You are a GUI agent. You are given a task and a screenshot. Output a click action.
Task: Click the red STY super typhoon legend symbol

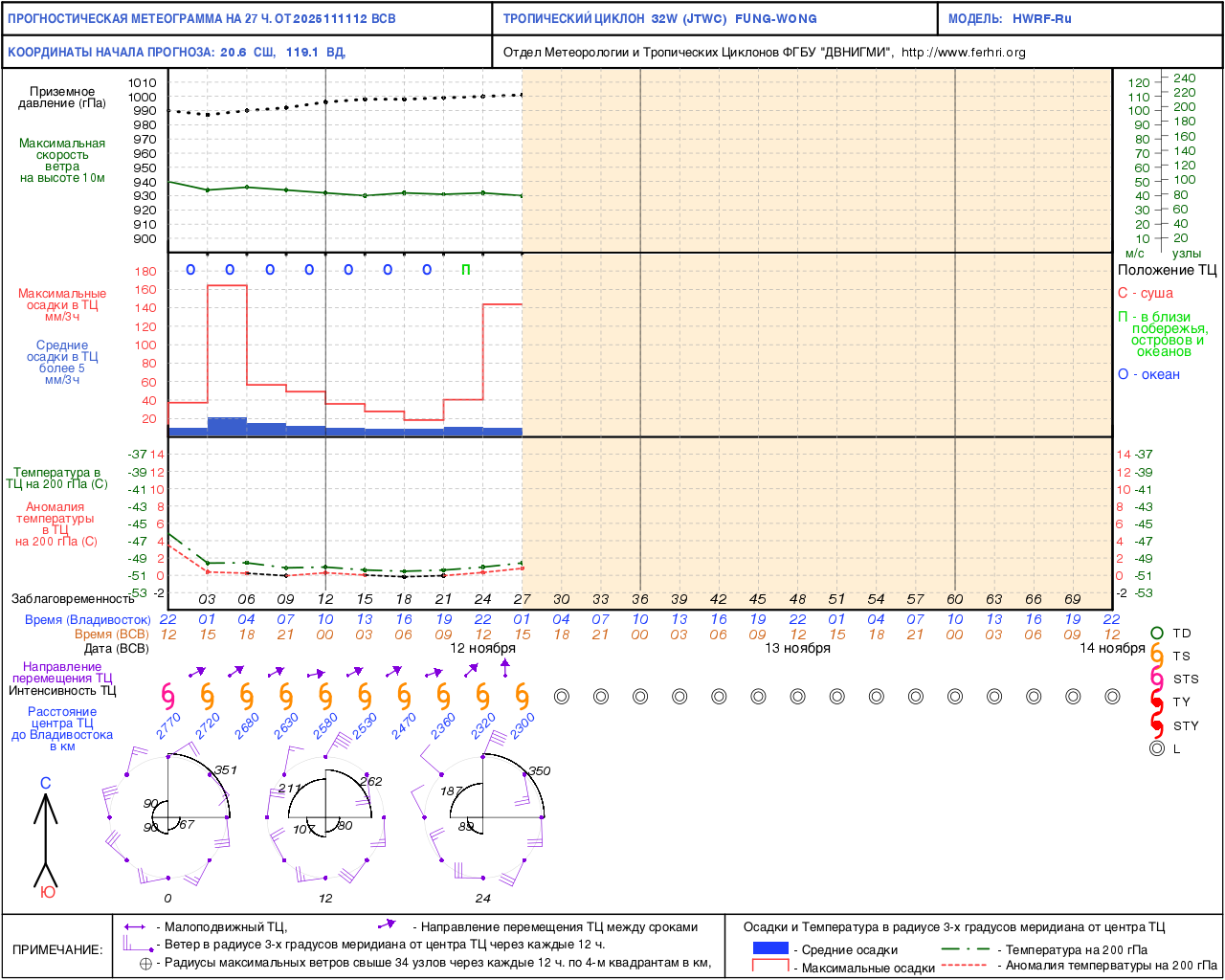(1156, 726)
